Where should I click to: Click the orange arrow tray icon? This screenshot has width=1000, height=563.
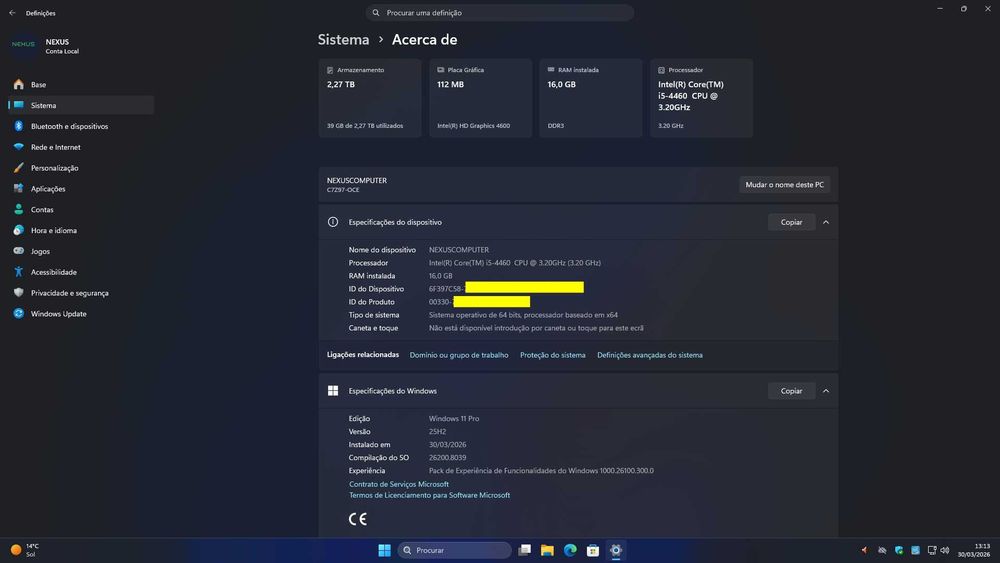pyautogui.click(x=865, y=550)
